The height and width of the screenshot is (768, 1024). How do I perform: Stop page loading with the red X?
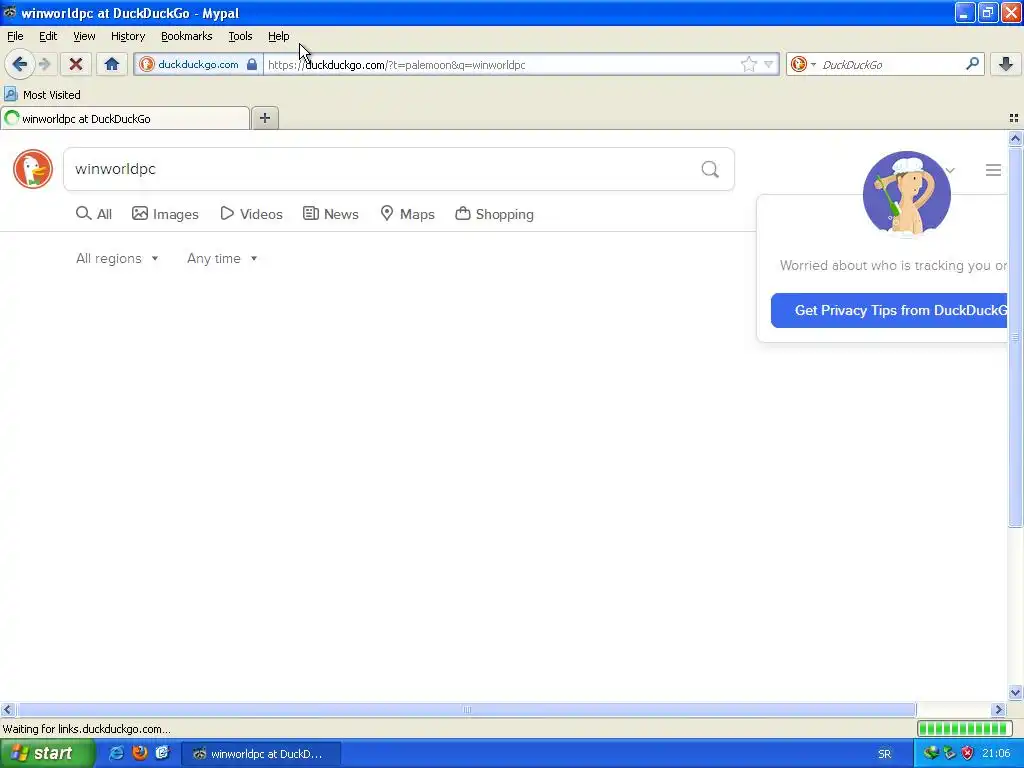(76, 64)
